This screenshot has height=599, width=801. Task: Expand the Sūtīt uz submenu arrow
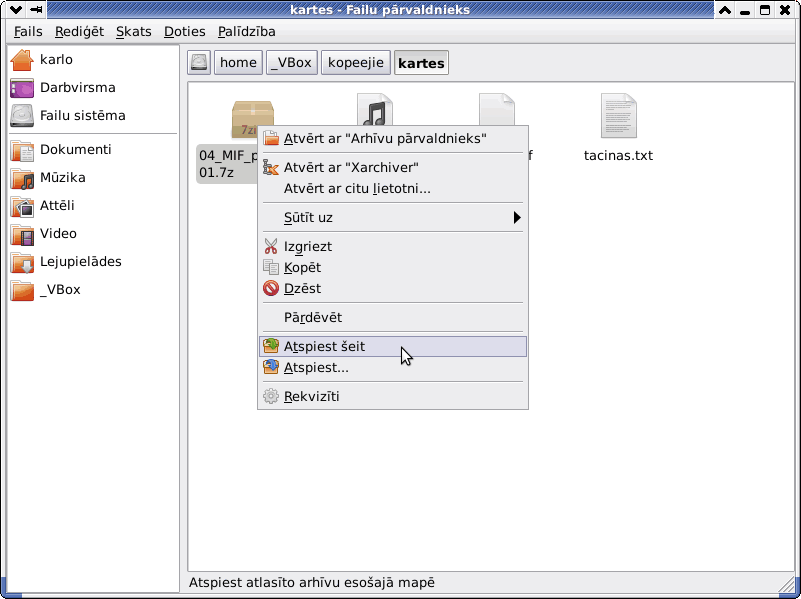(x=517, y=218)
